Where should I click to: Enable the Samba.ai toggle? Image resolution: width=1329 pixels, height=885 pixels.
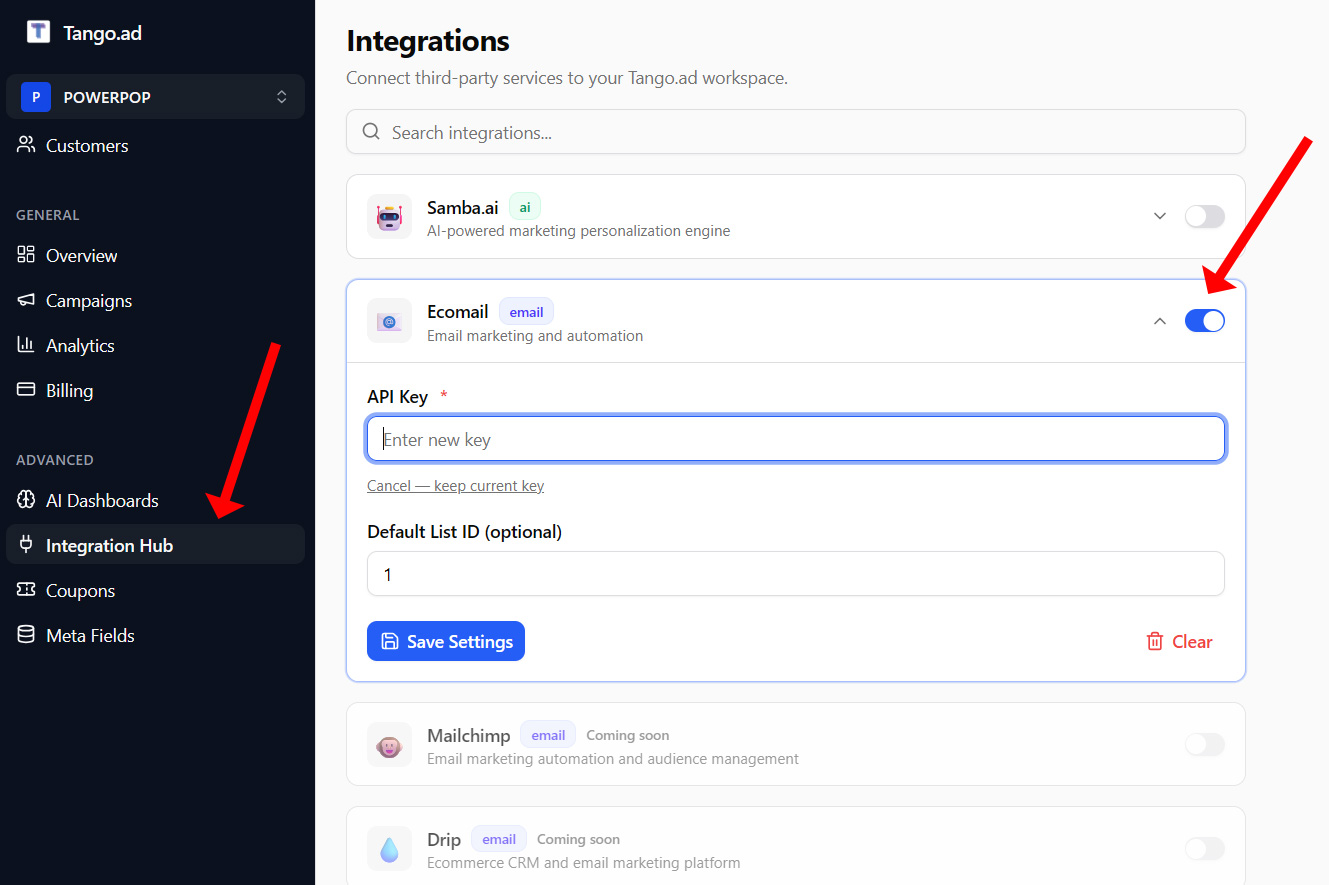click(x=1205, y=216)
